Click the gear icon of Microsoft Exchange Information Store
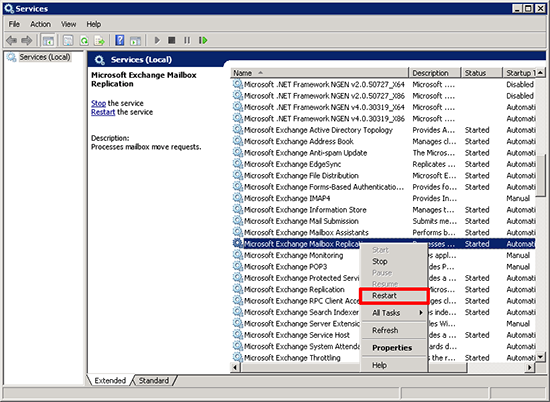The height and width of the screenshot is (402, 550). [x=238, y=209]
